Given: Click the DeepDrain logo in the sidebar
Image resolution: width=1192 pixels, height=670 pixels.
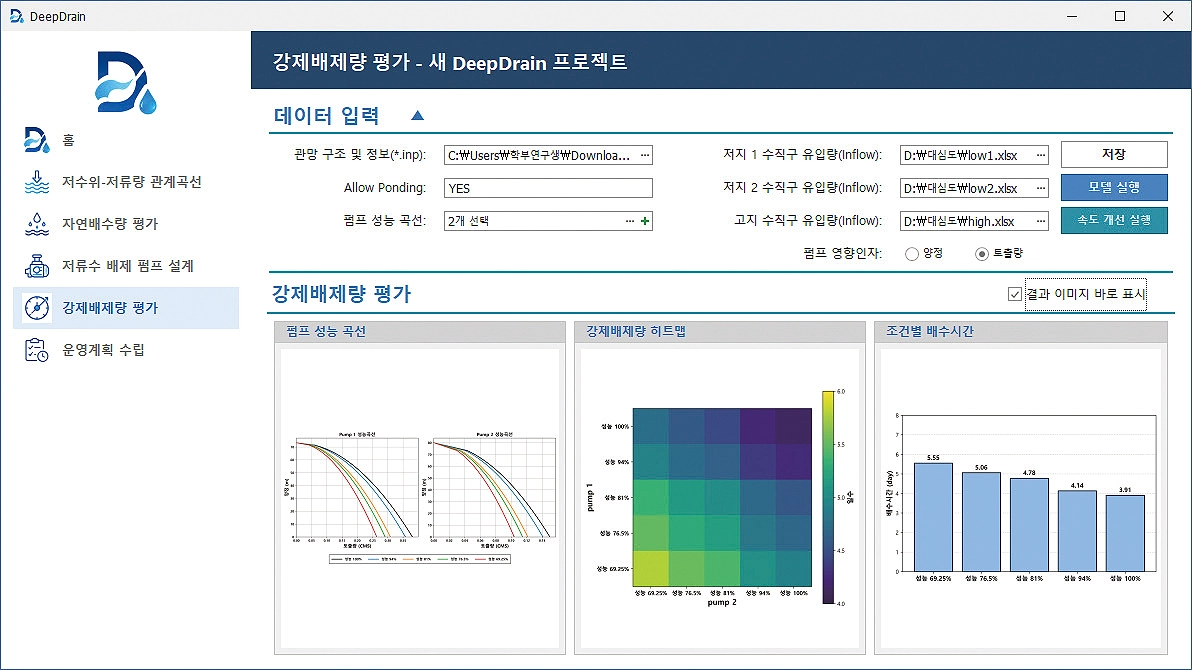Looking at the screenshot, I should (x=126, y=83).
